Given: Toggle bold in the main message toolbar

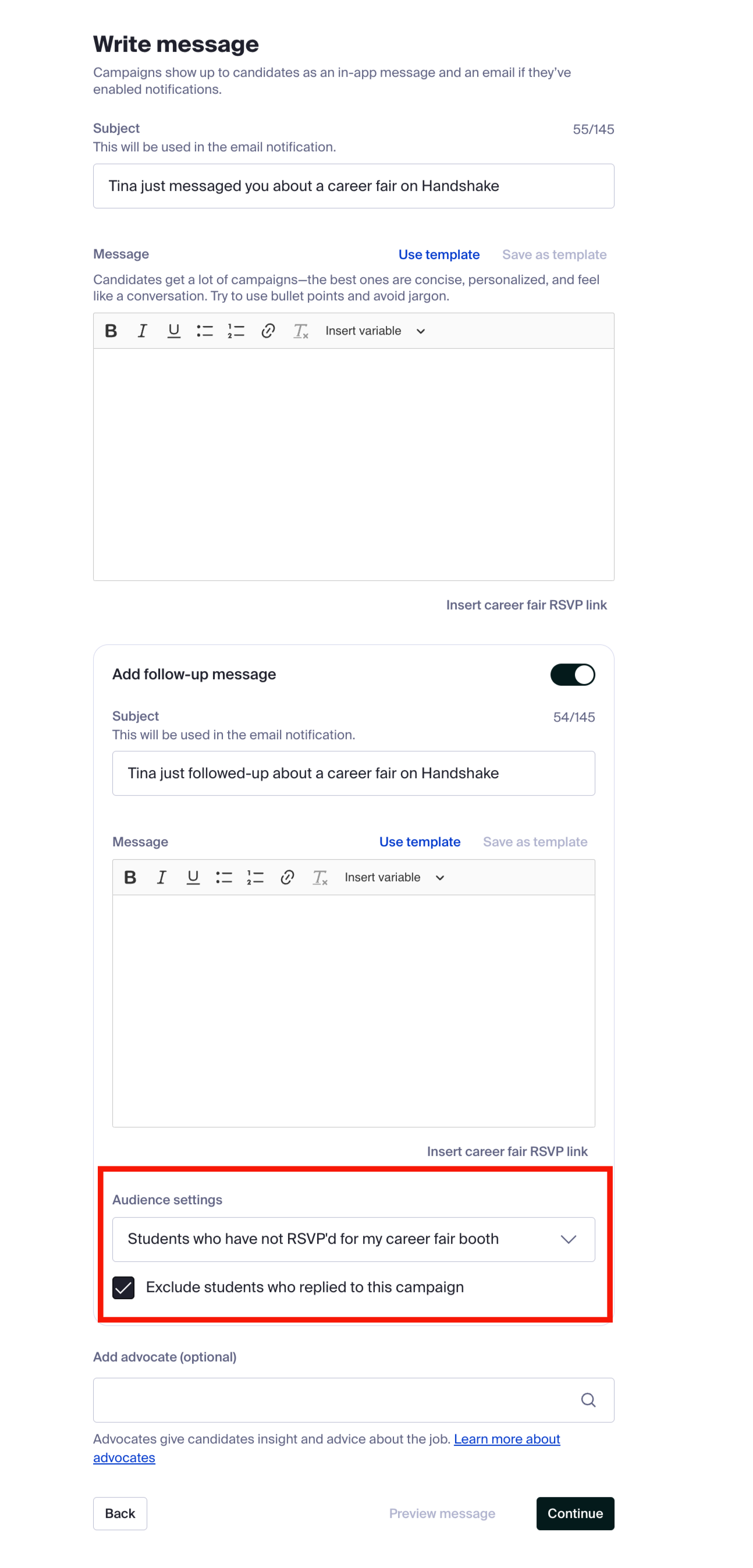Looking at the screenshot, I should click(x=111, y=331).
